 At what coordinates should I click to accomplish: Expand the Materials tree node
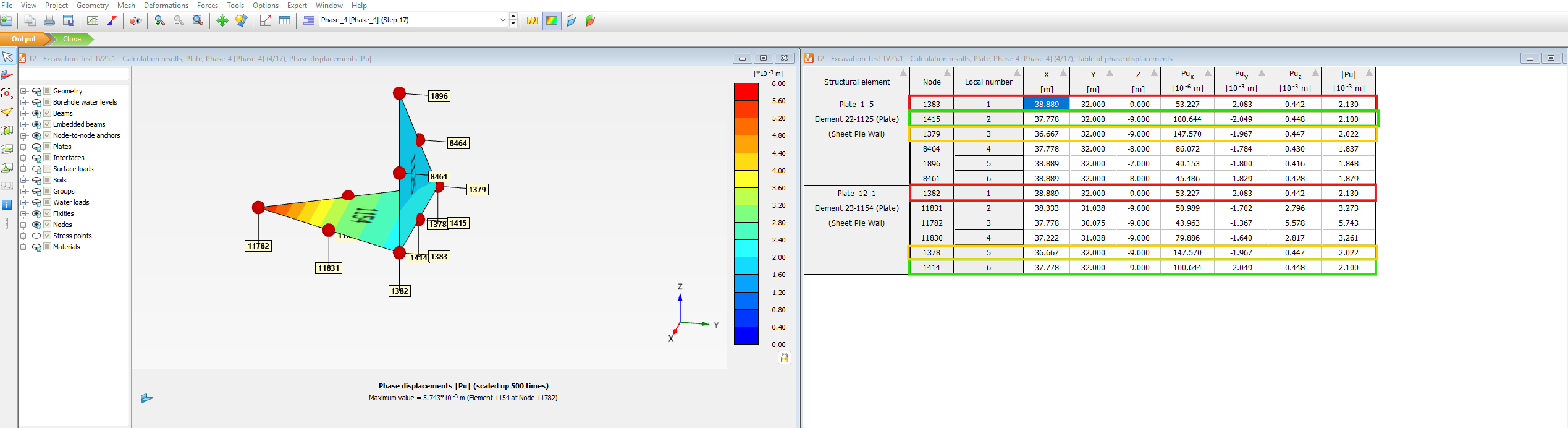click(23, 247)
